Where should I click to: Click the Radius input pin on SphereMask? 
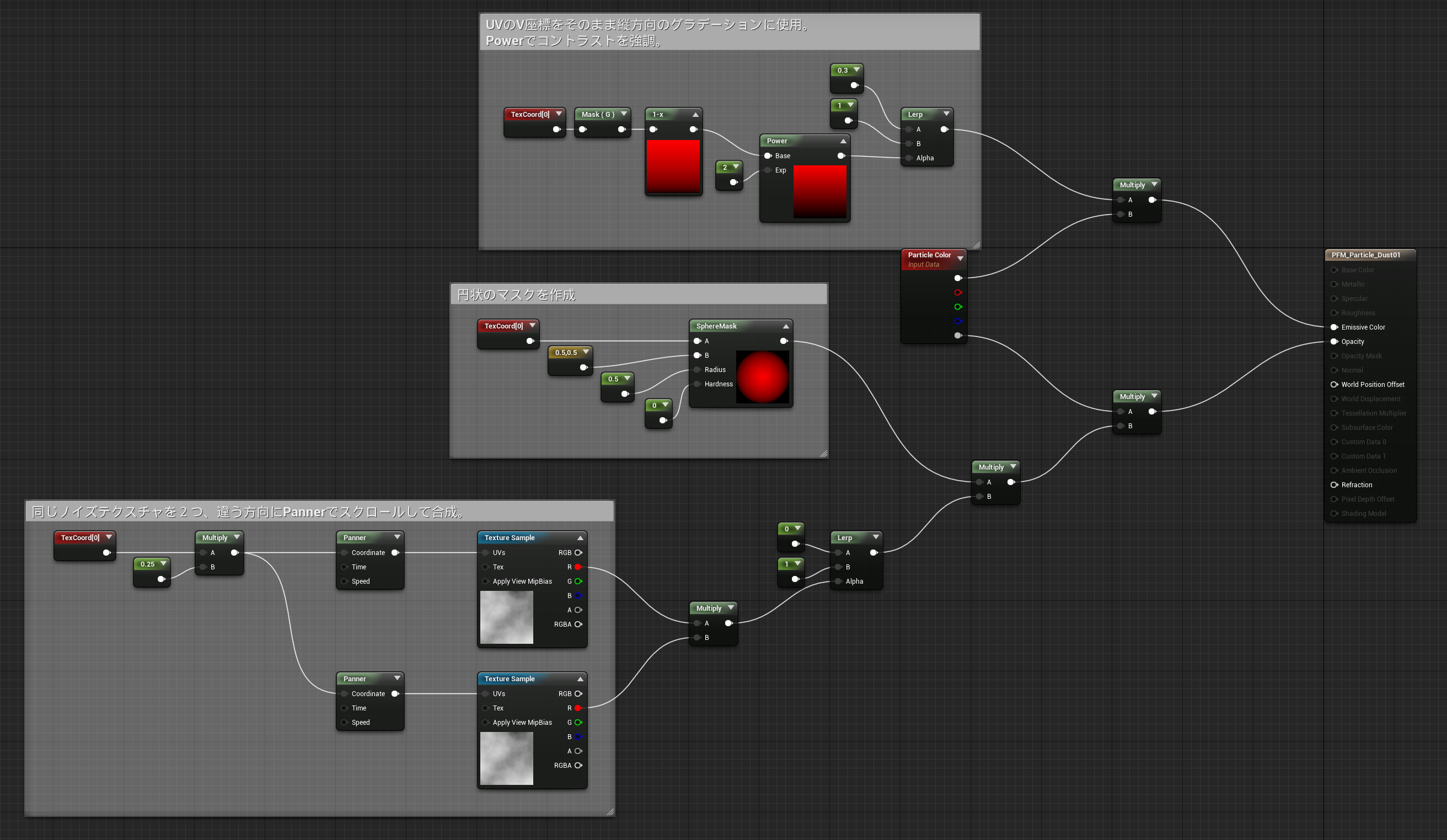coord(697,369)
